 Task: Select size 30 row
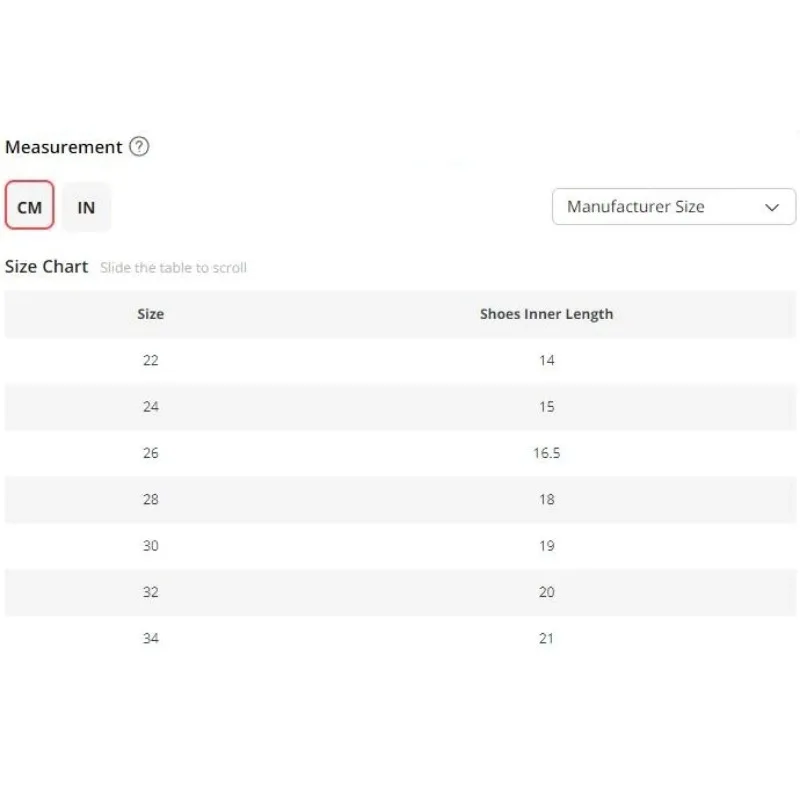pyautogui.click(x=400, y=546)
